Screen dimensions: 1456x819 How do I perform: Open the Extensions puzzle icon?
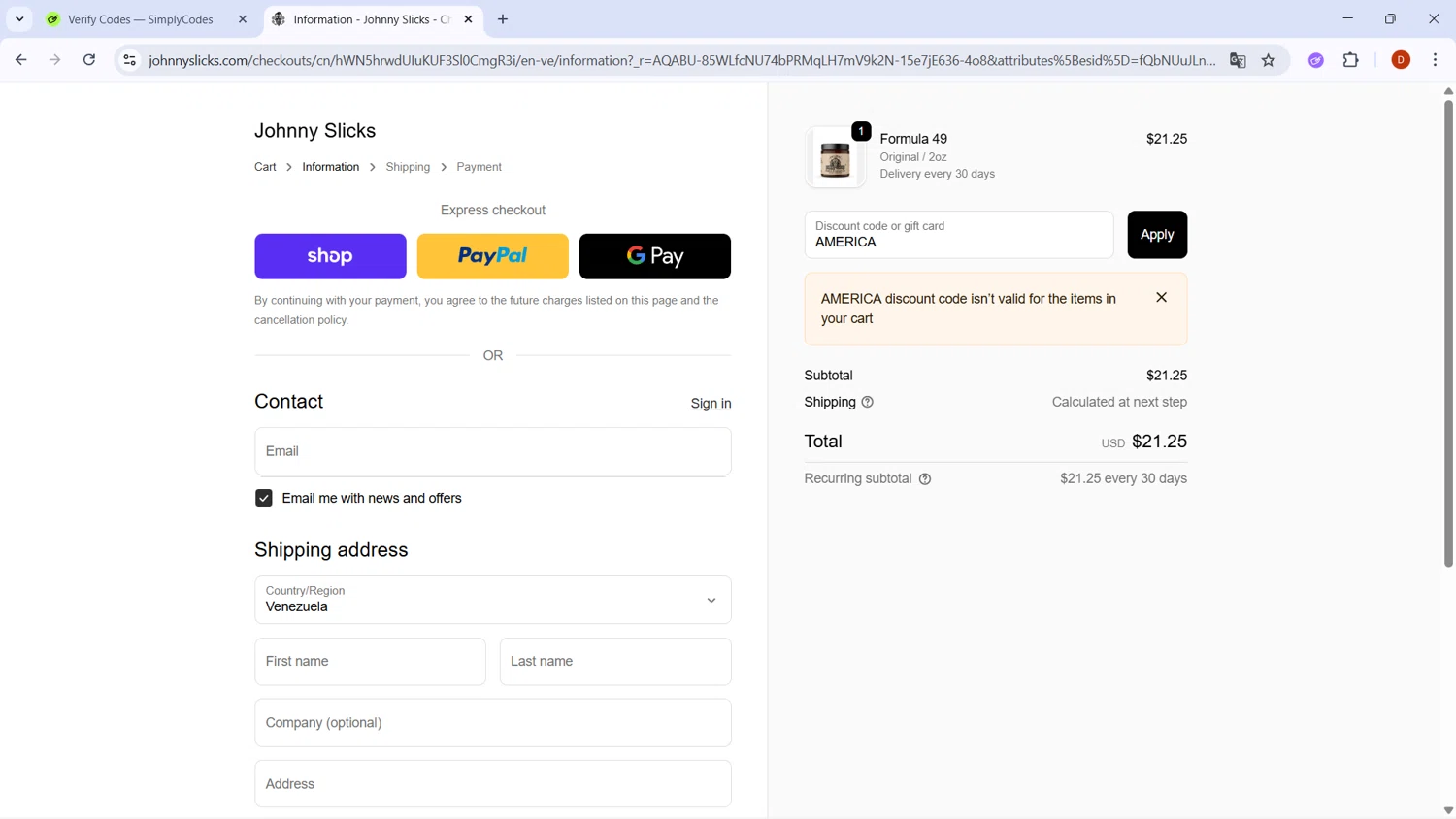[1351, 60]
